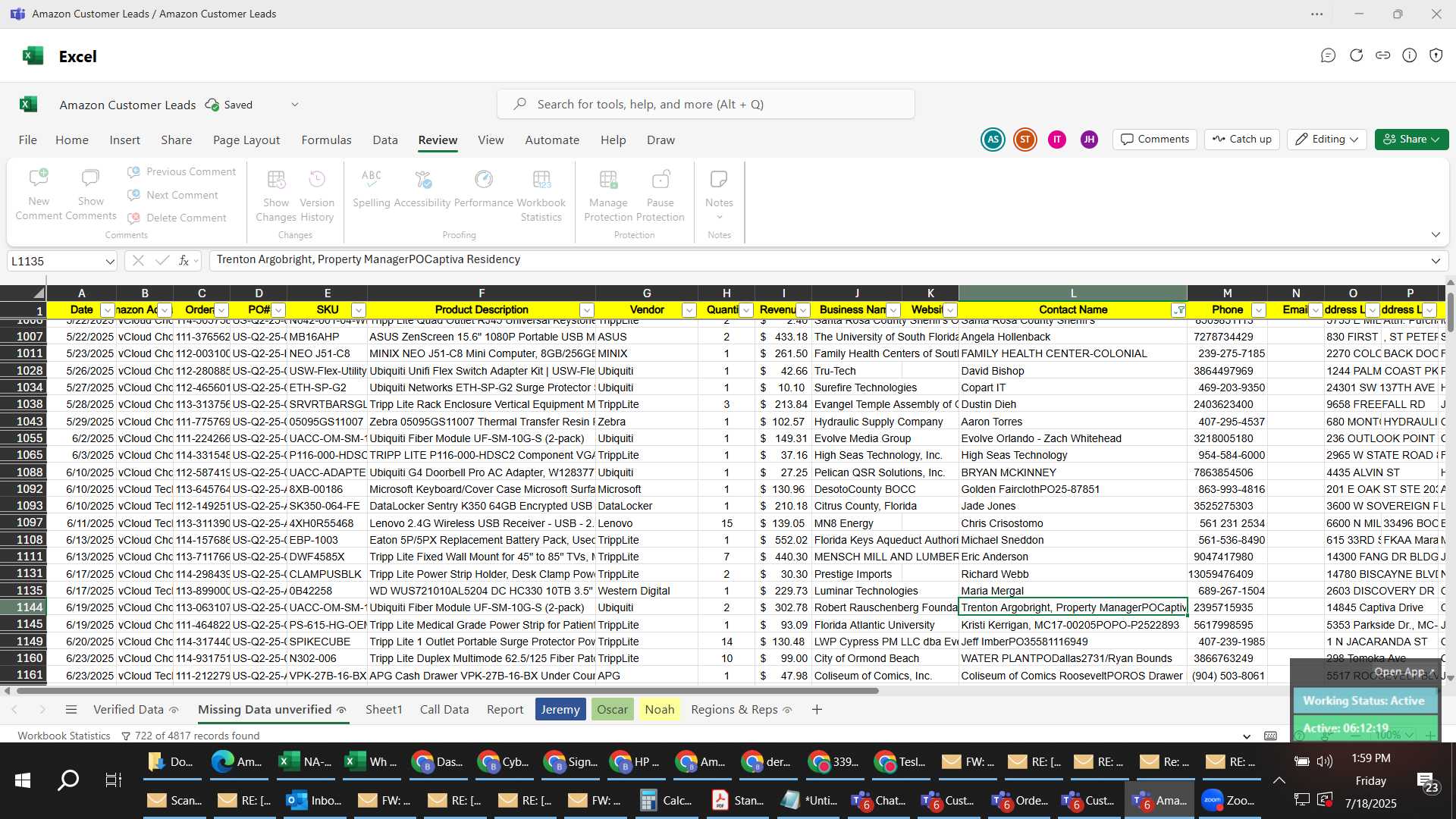Click the AS collaborator avatar

(x=993, y=140)
